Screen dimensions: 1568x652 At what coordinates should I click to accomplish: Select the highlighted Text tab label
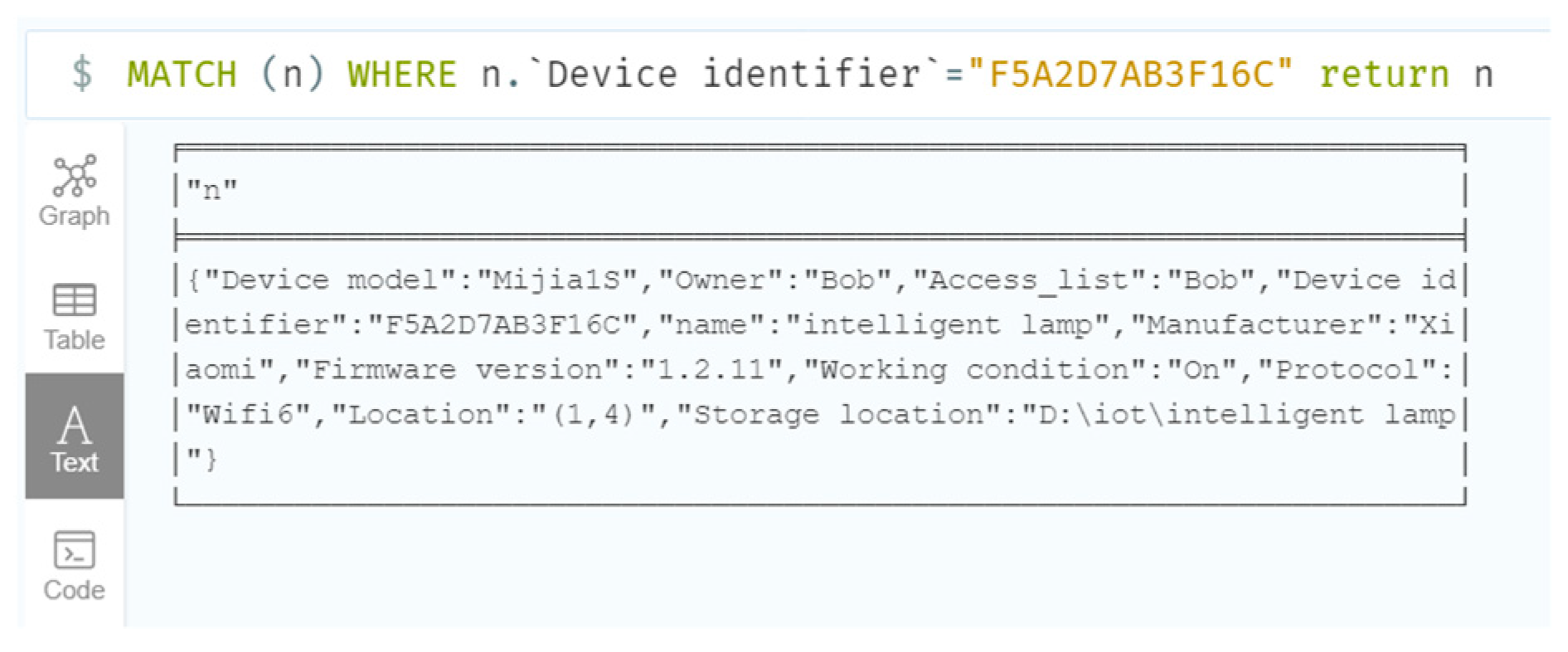click(75, 462)
